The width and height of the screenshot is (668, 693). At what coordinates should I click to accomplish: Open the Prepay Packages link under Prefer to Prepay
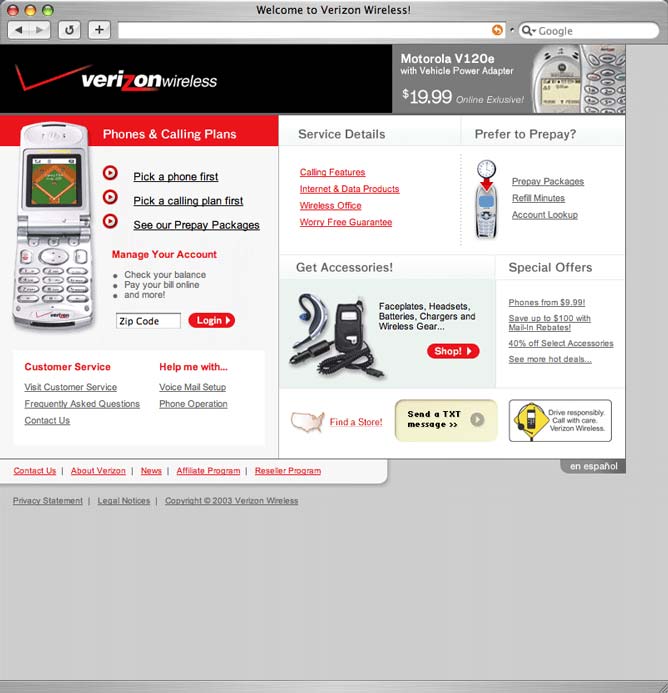point(548,182)
